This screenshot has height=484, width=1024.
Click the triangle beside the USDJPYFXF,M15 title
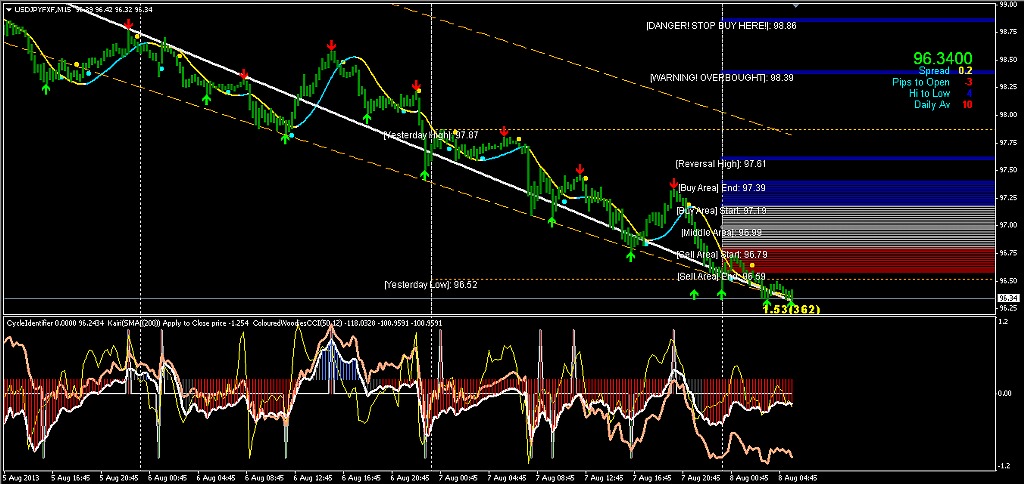9,8
